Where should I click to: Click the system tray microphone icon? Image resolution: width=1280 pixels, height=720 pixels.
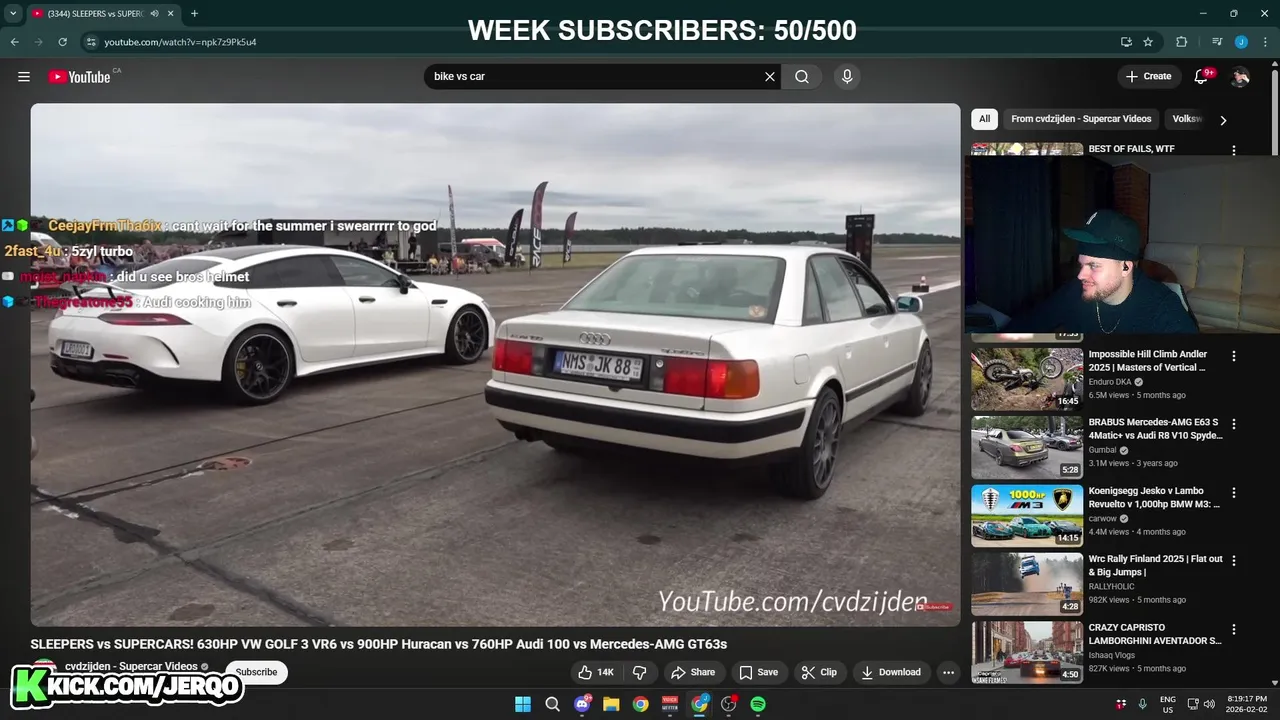pyautogui.click(x=1142, y=704)
